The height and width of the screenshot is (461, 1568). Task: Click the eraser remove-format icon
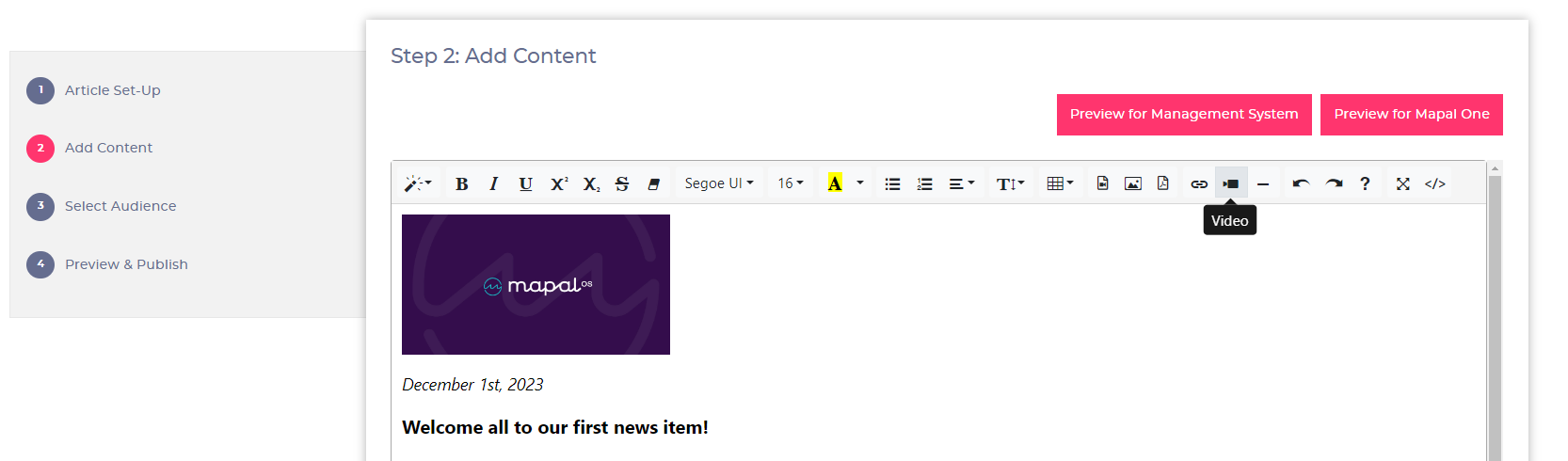click(654, 183)
